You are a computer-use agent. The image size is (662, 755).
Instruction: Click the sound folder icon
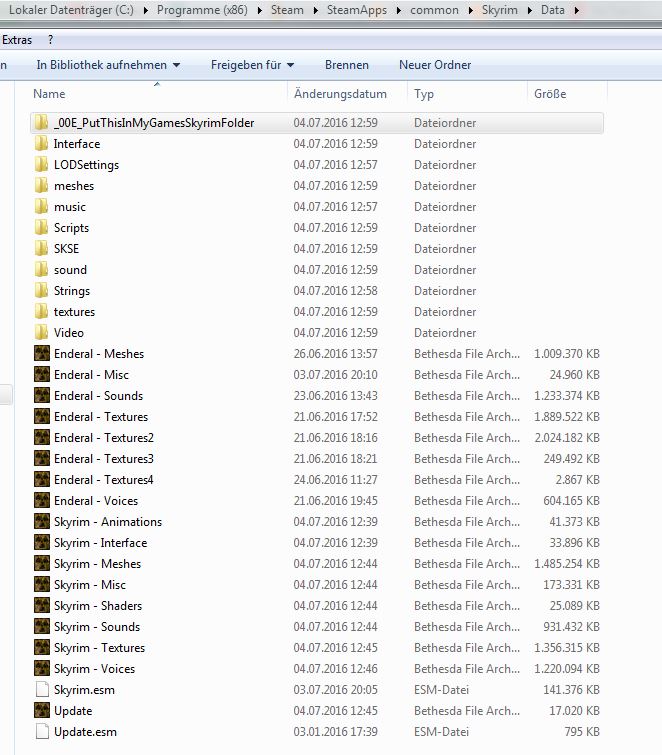coord(42,270)
